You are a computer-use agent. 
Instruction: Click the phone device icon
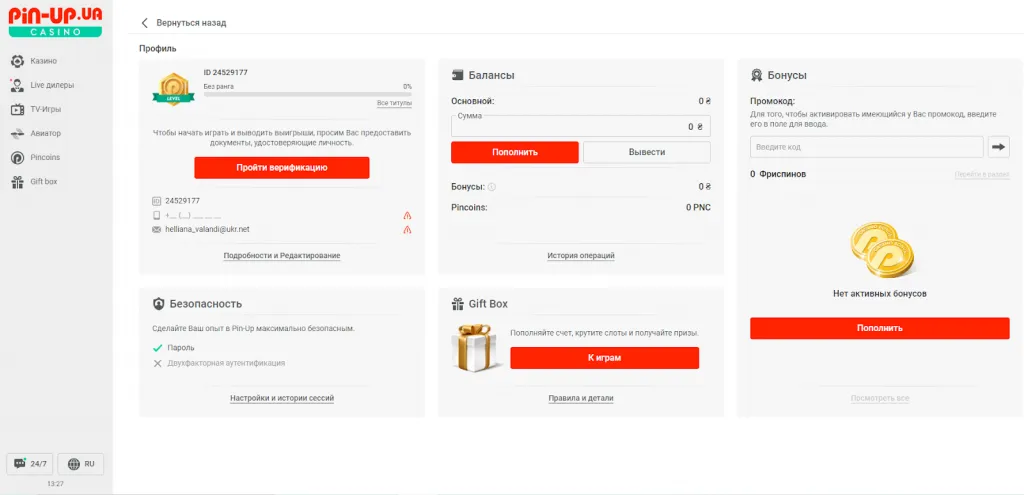tap(156, 216)
